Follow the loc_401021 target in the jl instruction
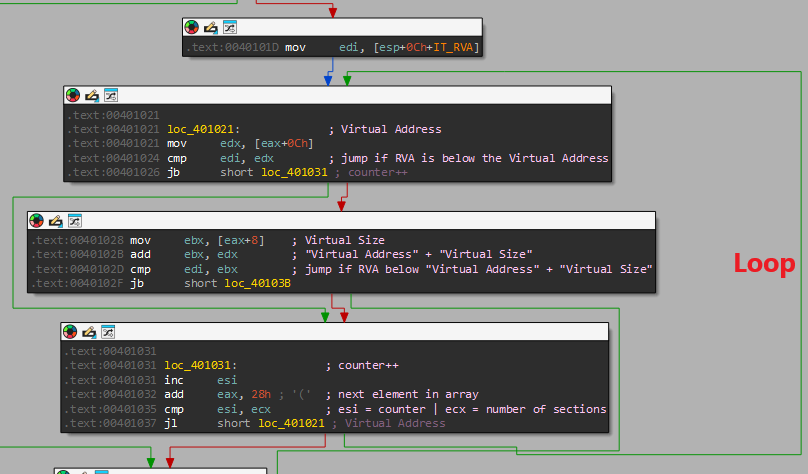 coord(291,423)
